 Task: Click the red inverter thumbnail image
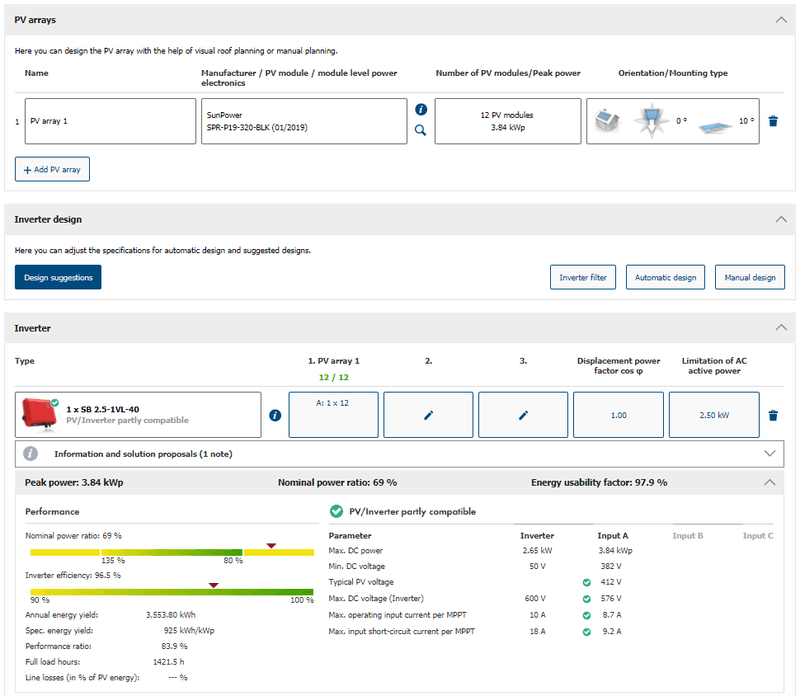[x=40, y=415]
